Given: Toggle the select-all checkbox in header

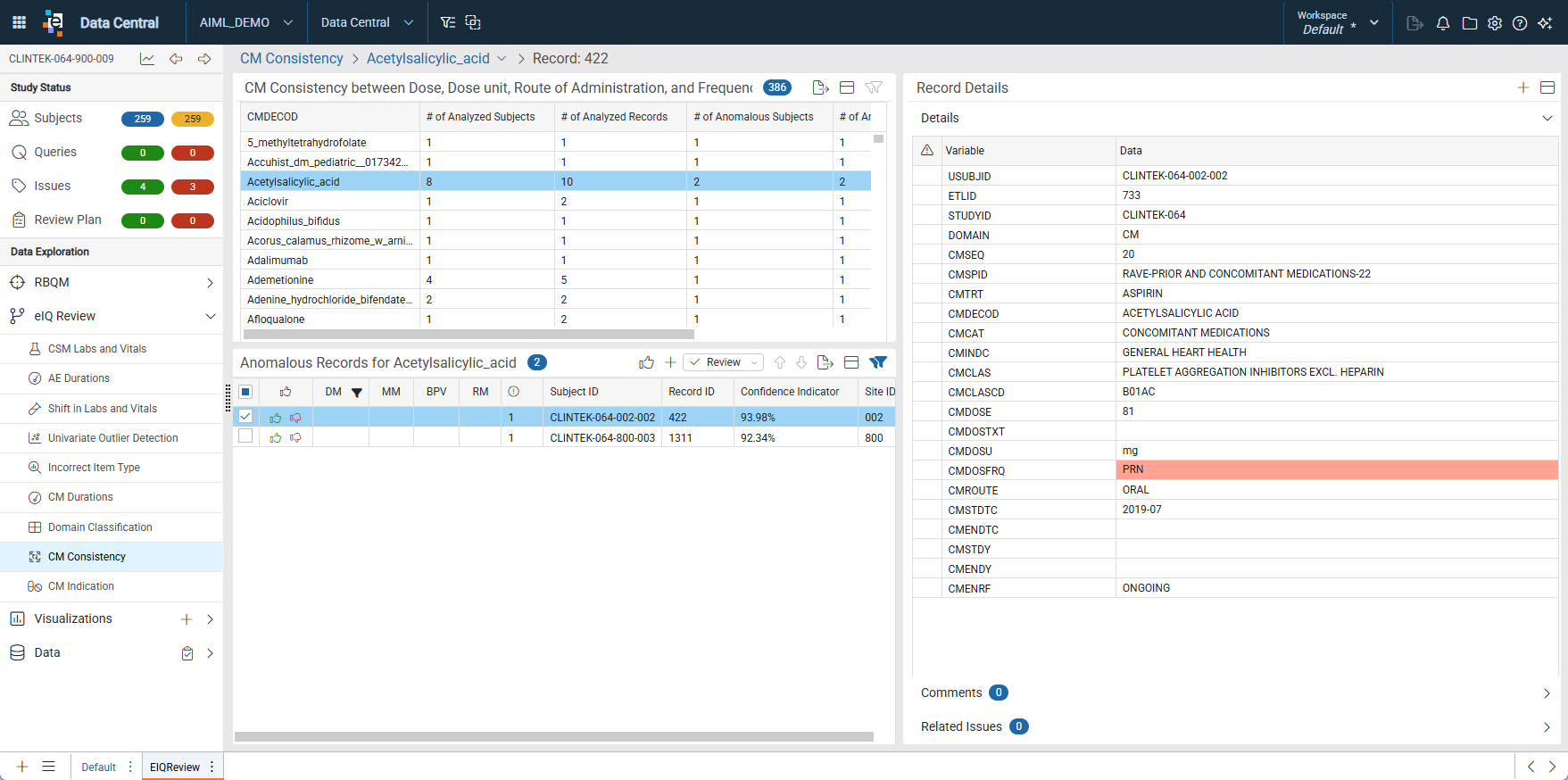Looking at the screenshot, I should point(245,392).
